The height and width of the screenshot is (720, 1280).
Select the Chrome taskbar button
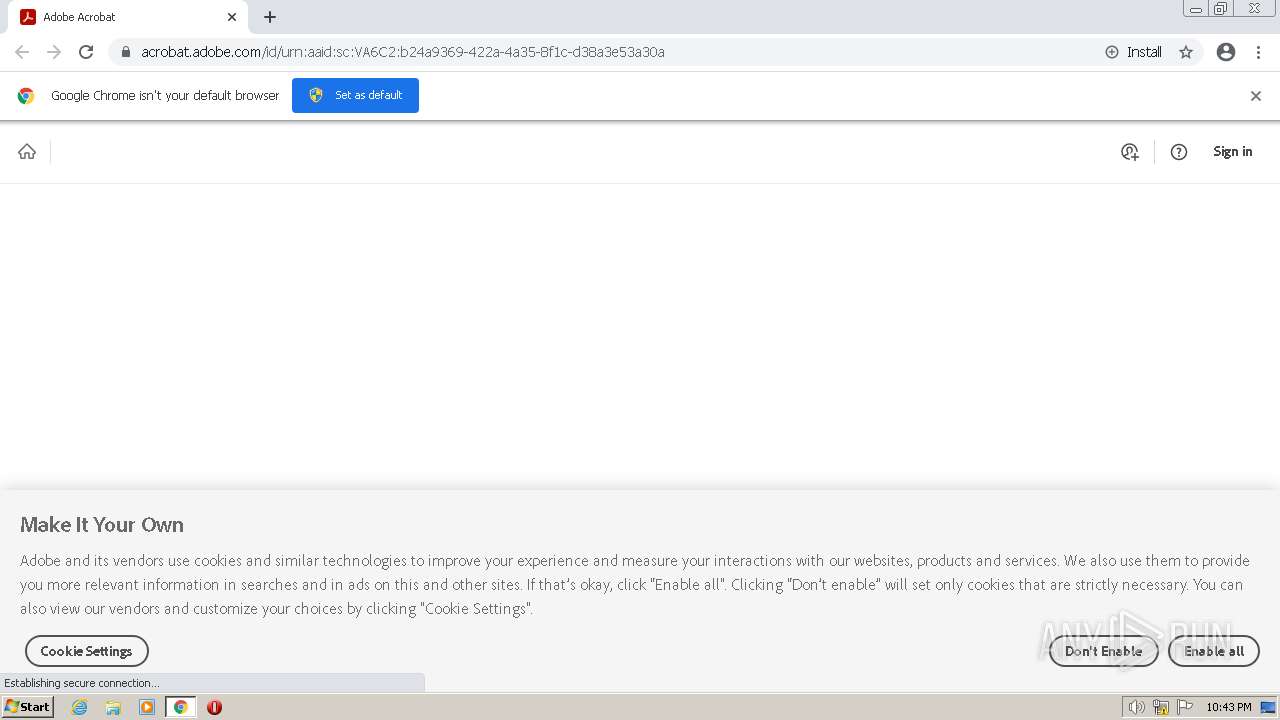(x=181, y=707)
